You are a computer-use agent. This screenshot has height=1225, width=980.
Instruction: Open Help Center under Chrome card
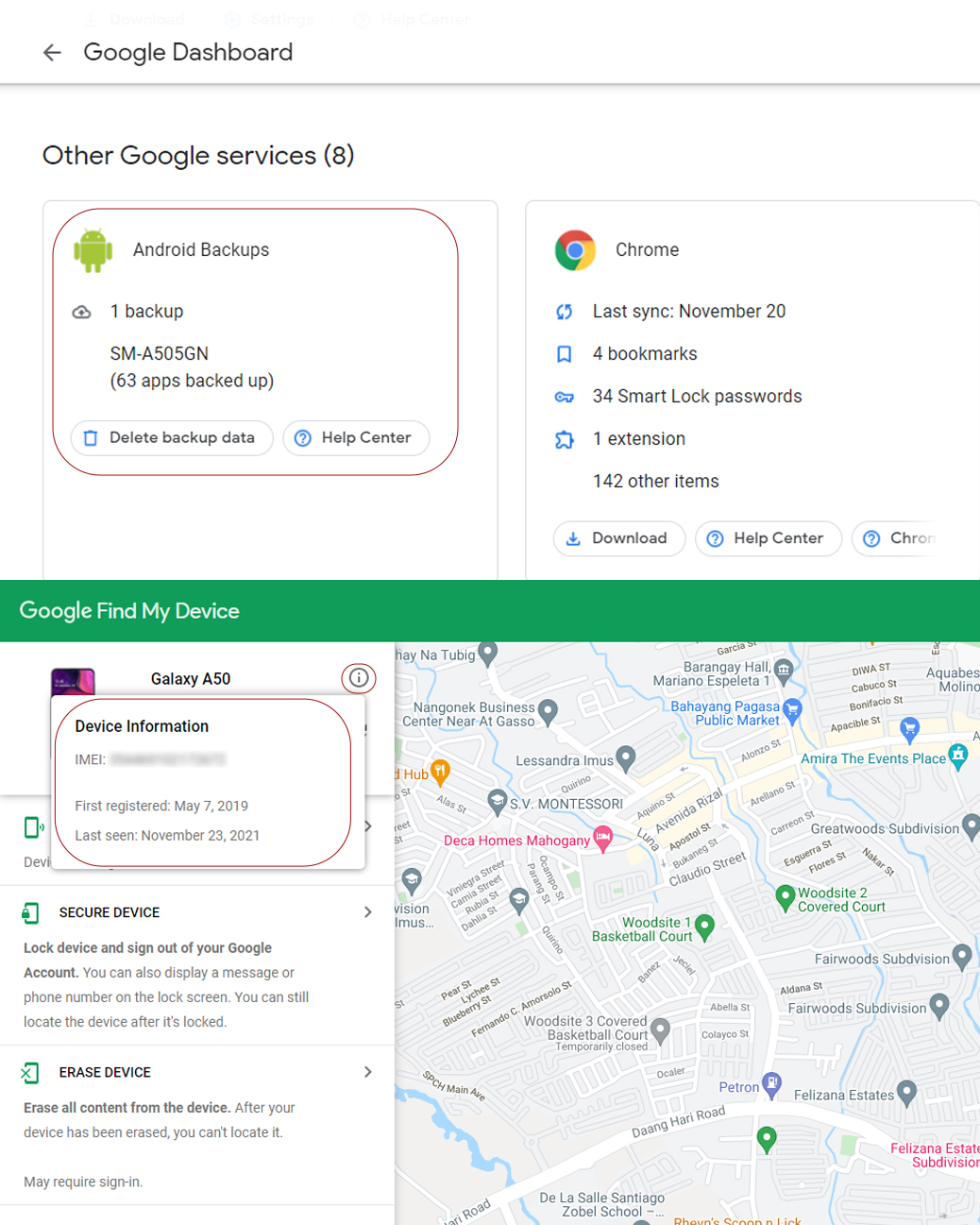[768, 538]
